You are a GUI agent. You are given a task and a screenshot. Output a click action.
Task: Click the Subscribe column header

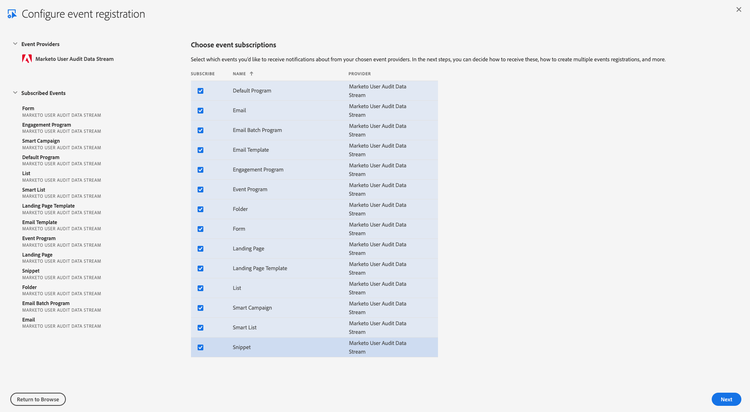(203, 74)
